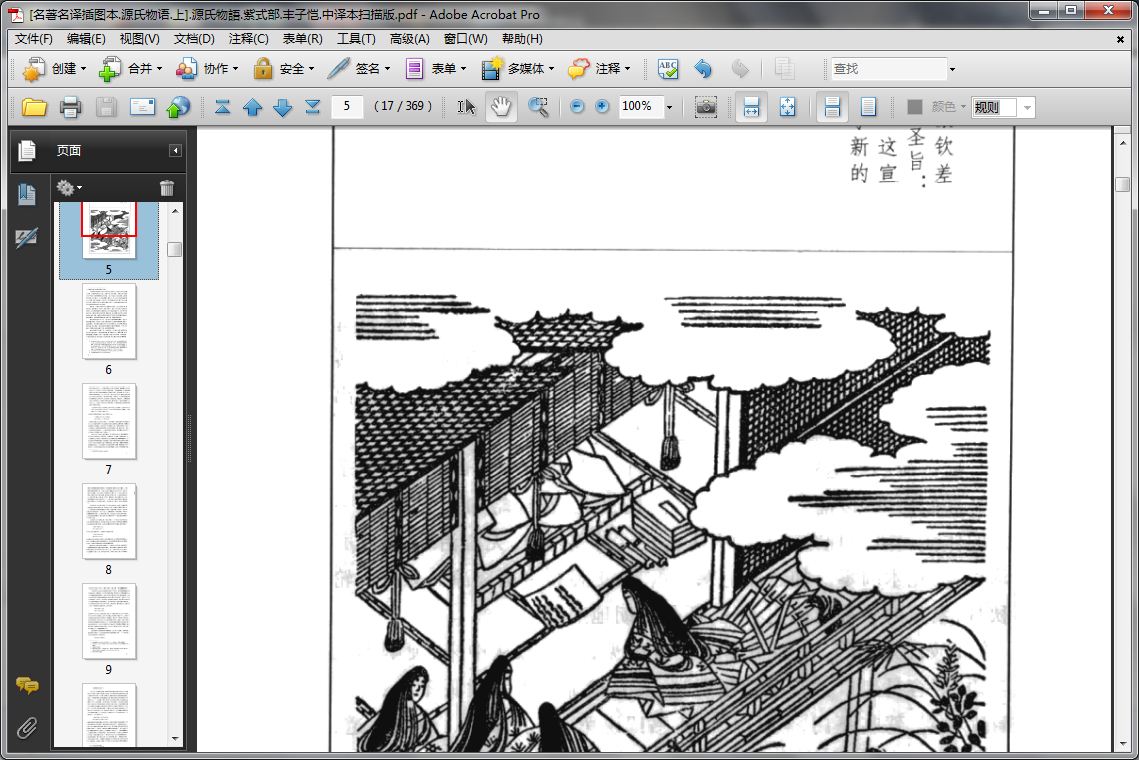The height and width of the screenshot is (760, 1139).
Task: Toggle fit full page view
Action: point(787,108)
